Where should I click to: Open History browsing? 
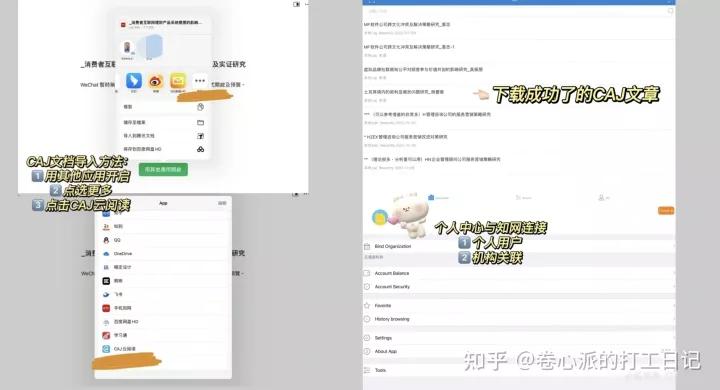click(x=519, y=319)
